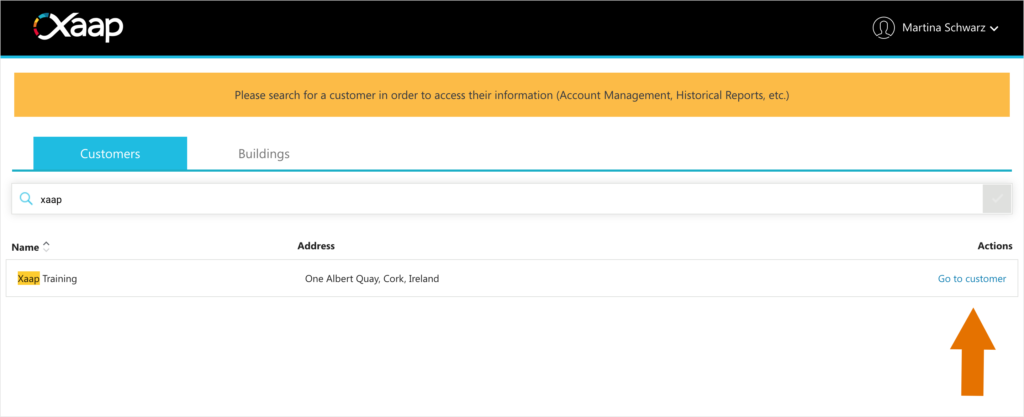This screenshot has height=417, width=1024.
Task: Select the Xaap Training customer name
Action: pyautogui.click(x=47, y=279)
